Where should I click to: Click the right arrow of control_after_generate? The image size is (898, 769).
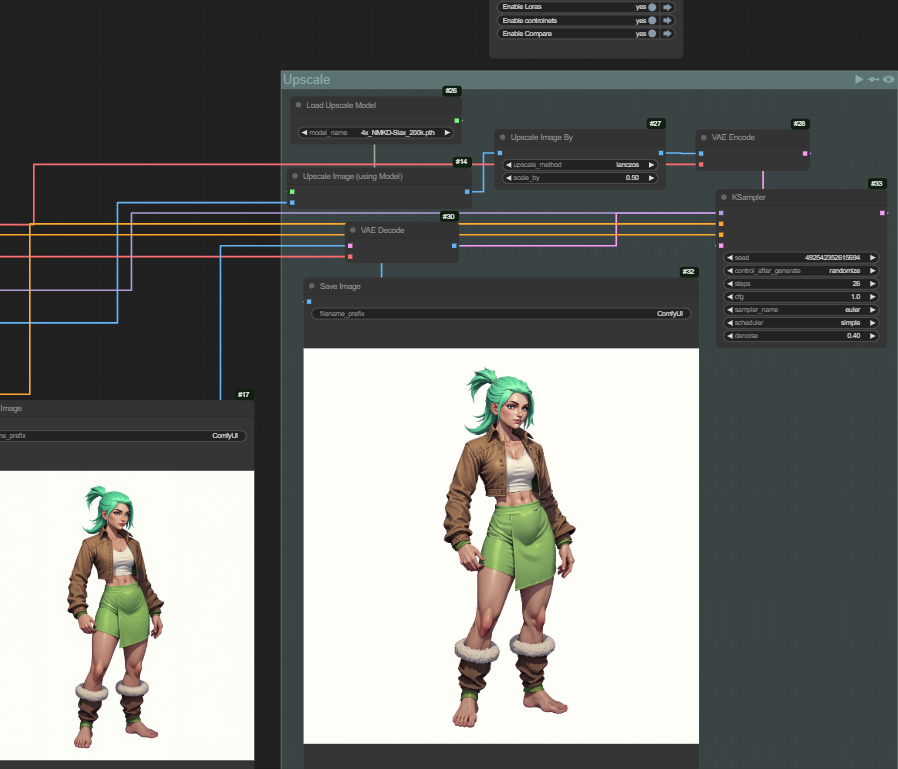click(x=873, y=271)
